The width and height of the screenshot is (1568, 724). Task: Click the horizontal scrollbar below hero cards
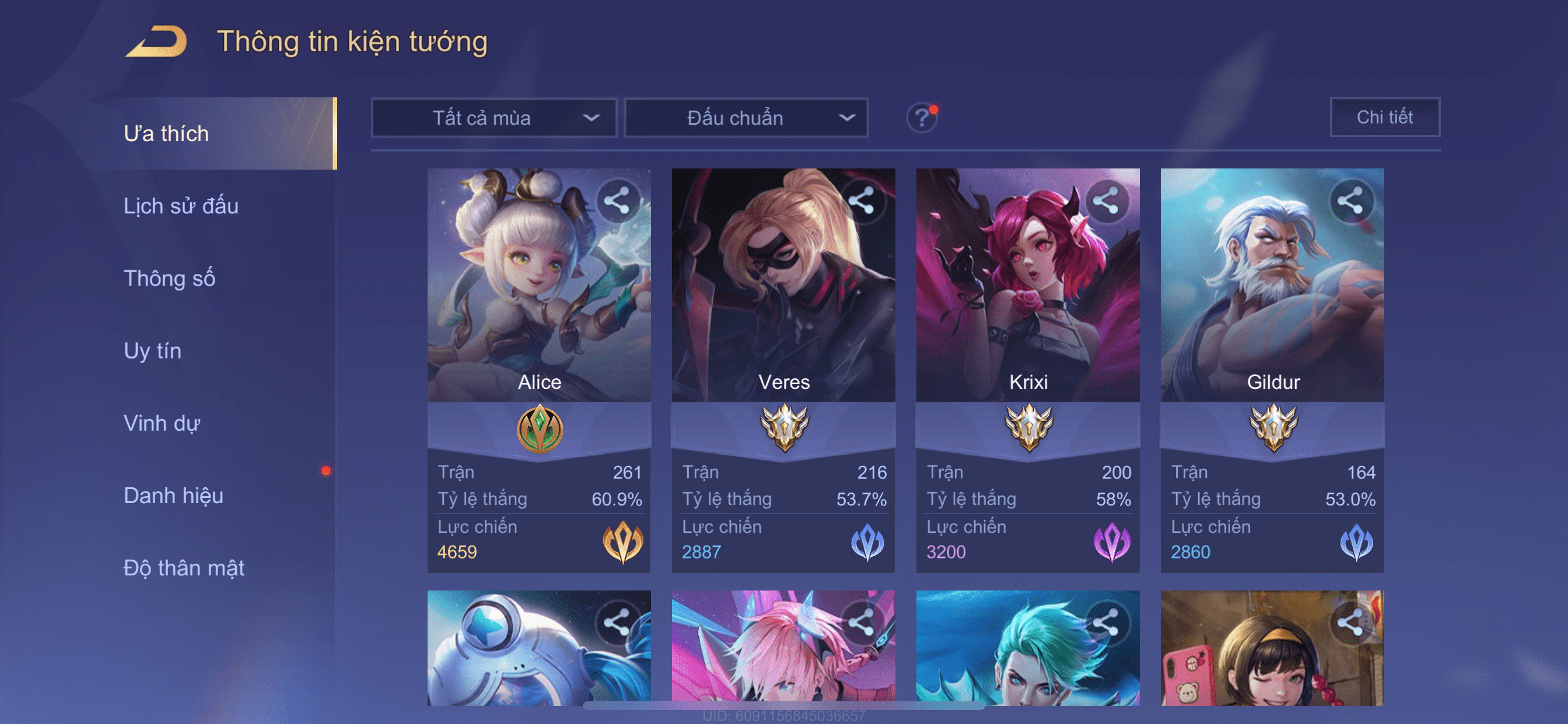(x=784, y=706)
